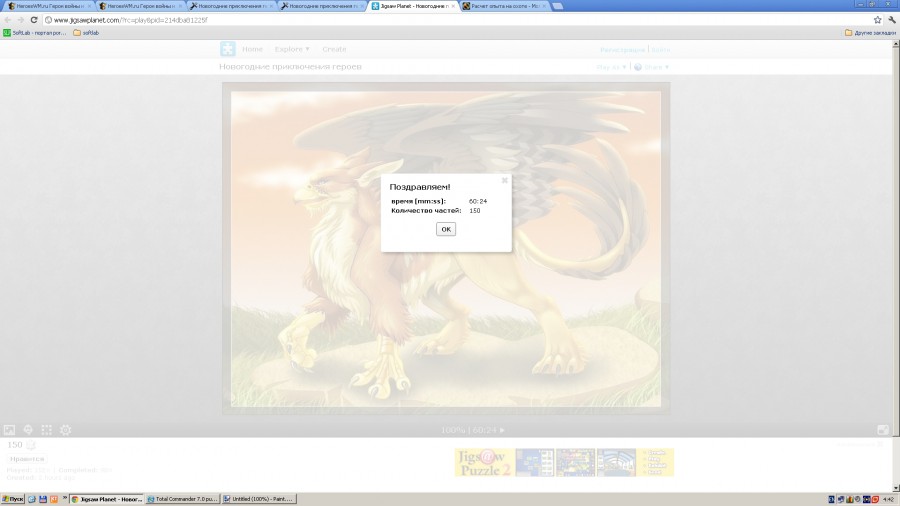The height and width of the screenshot is (506, 900).
Task: Click the Пуск start button
Action: point(13,499)
